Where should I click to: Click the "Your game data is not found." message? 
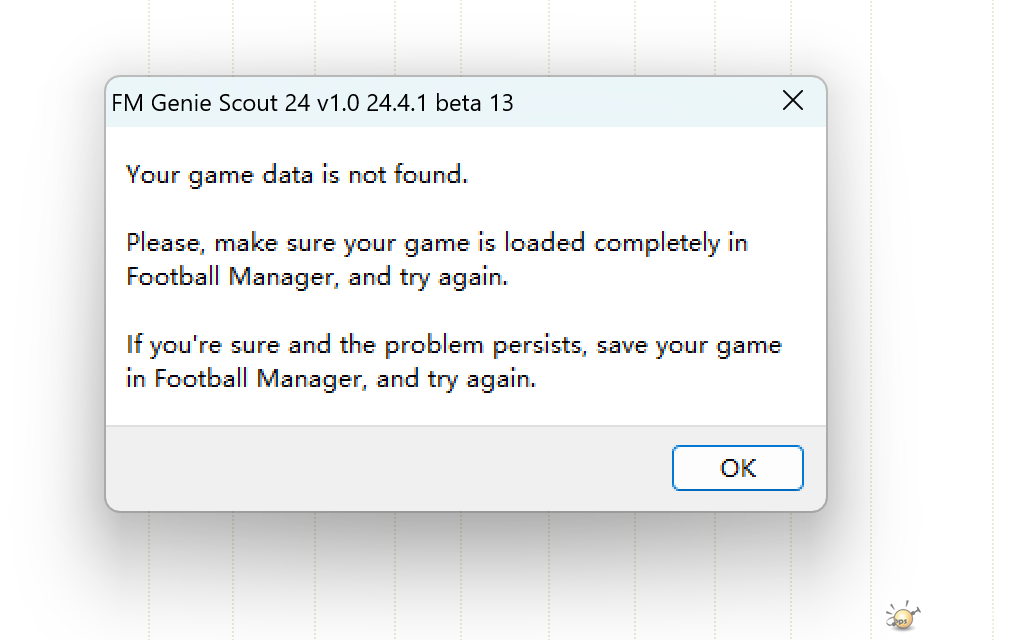(297, 175)
